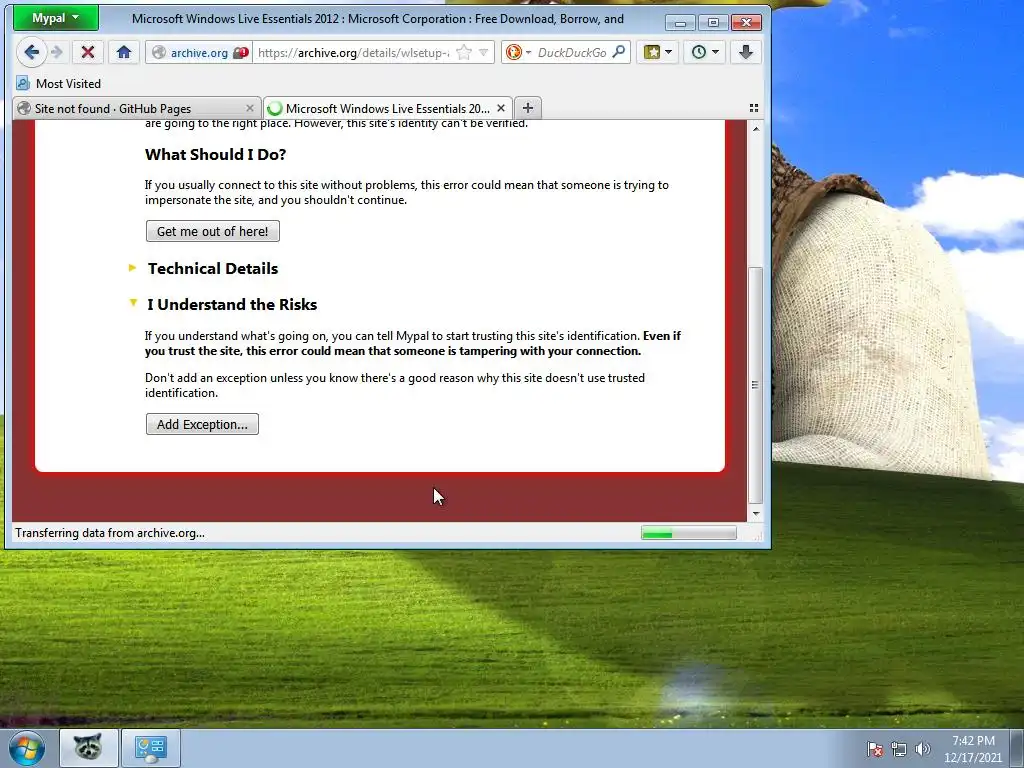Click the Add Exception... button
This screenshot has width=1024, height=768.
pyautogui.click(x=202, y=424)
